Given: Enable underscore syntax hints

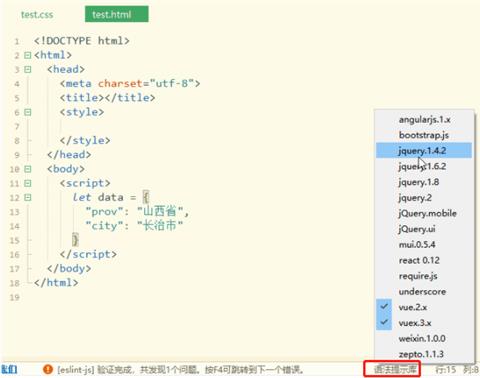Looking at the screenshot, I should (x=424, y=291).
